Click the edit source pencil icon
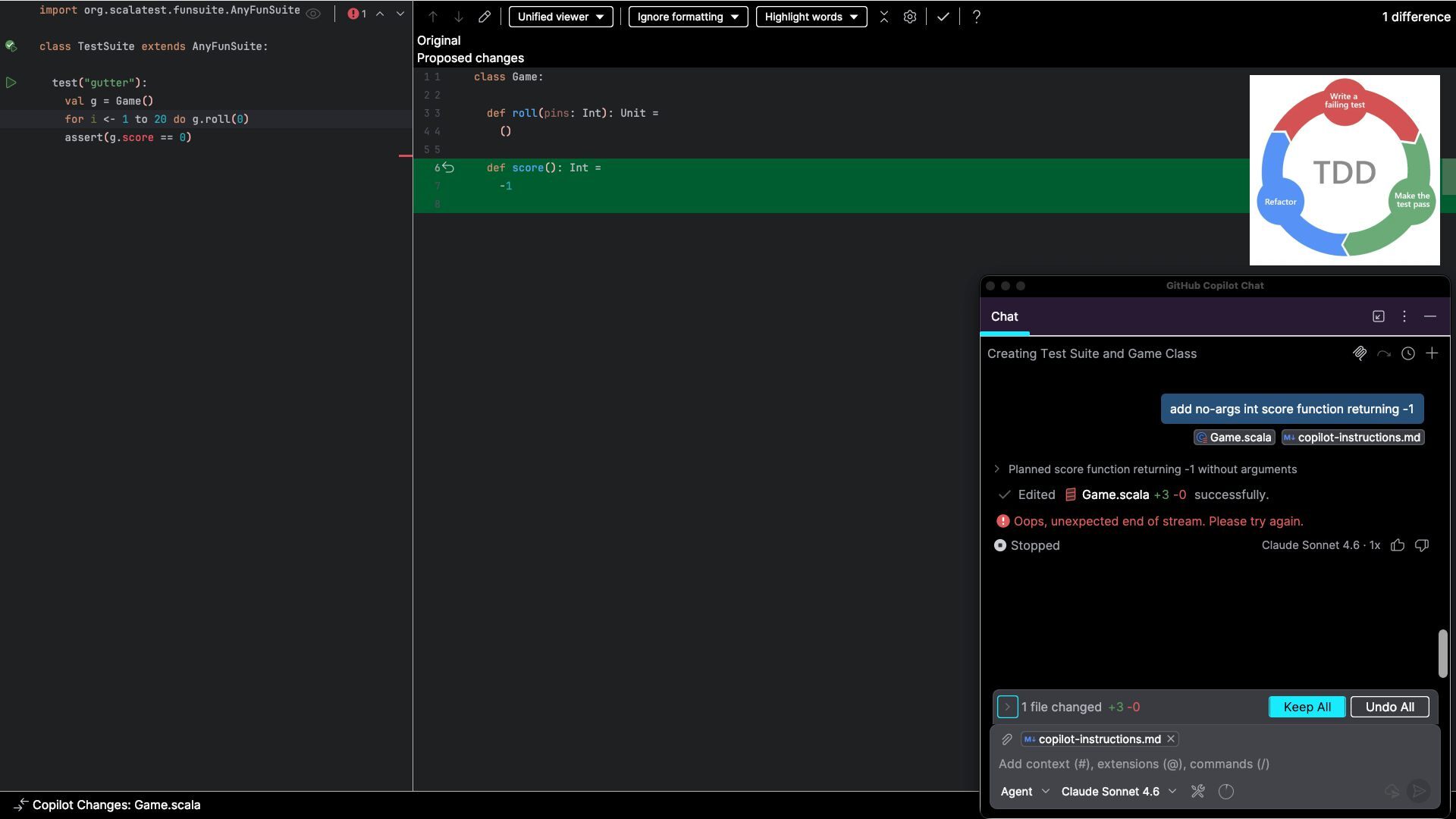This screenshot has height=819, width=1456. pos(484,17)
